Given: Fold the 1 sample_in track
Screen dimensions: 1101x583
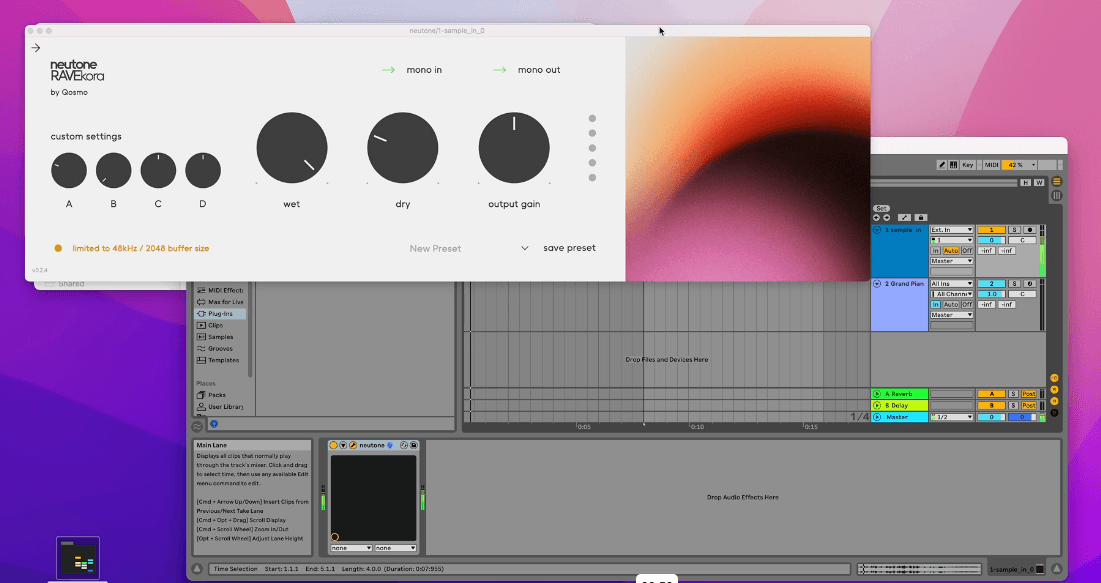Looking at the screenshot, I should pyautogui.click(x=877, y=230).
